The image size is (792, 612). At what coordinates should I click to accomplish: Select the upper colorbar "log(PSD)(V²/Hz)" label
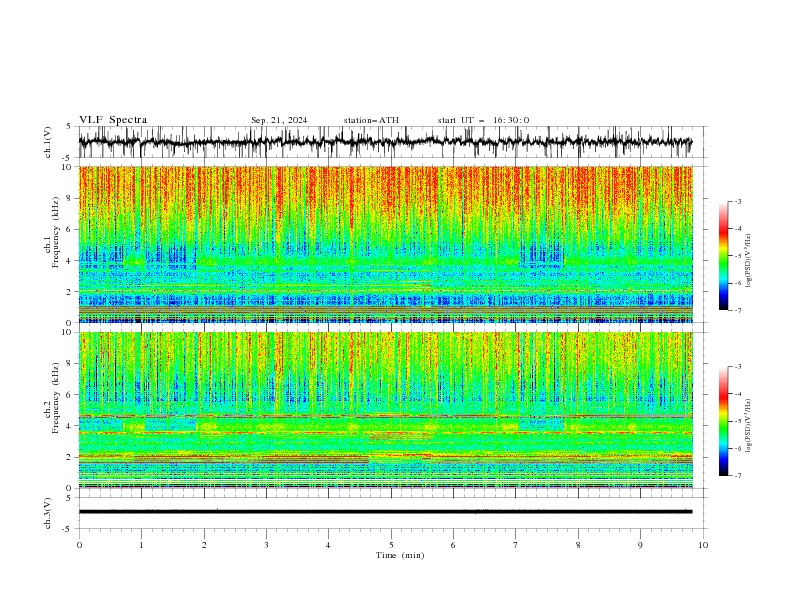coord(749,261)
